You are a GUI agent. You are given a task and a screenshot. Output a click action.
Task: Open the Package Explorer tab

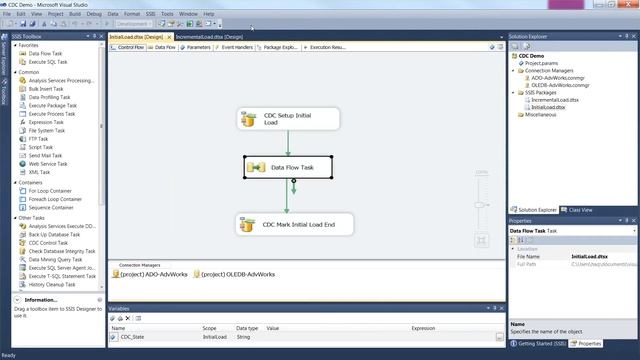(x=278, y=47)
